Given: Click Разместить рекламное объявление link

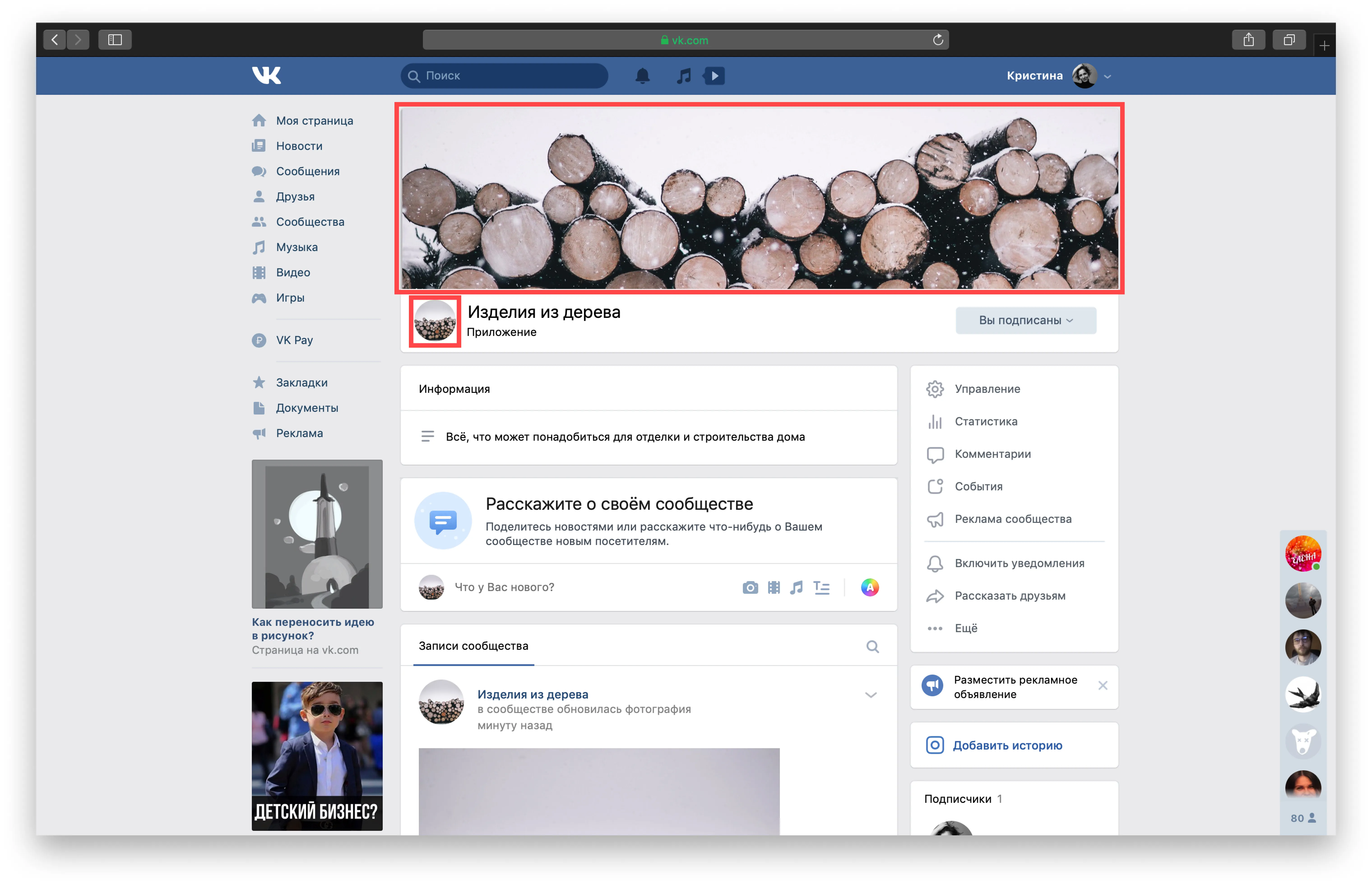Looking at the screenshot, I should tap(1015, 687).
